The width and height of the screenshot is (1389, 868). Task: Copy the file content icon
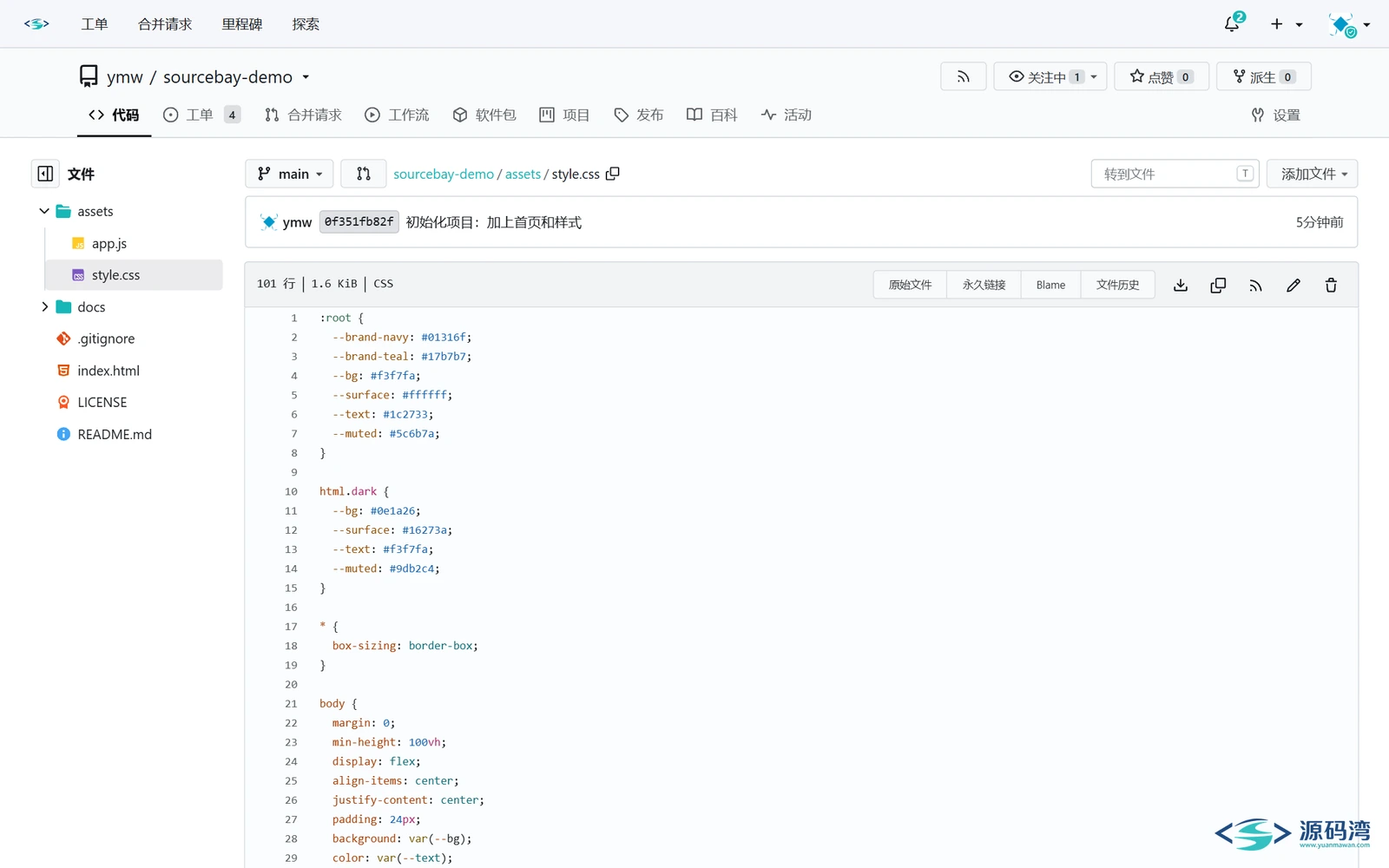1218,285
